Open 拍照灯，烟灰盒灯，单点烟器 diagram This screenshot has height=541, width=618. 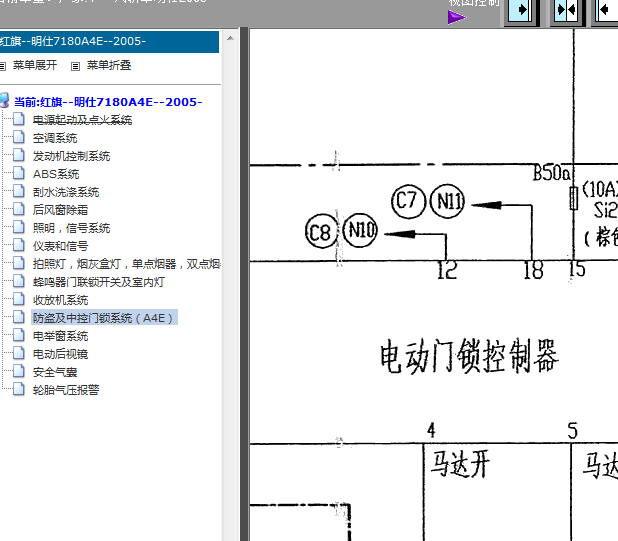(126, 264)
